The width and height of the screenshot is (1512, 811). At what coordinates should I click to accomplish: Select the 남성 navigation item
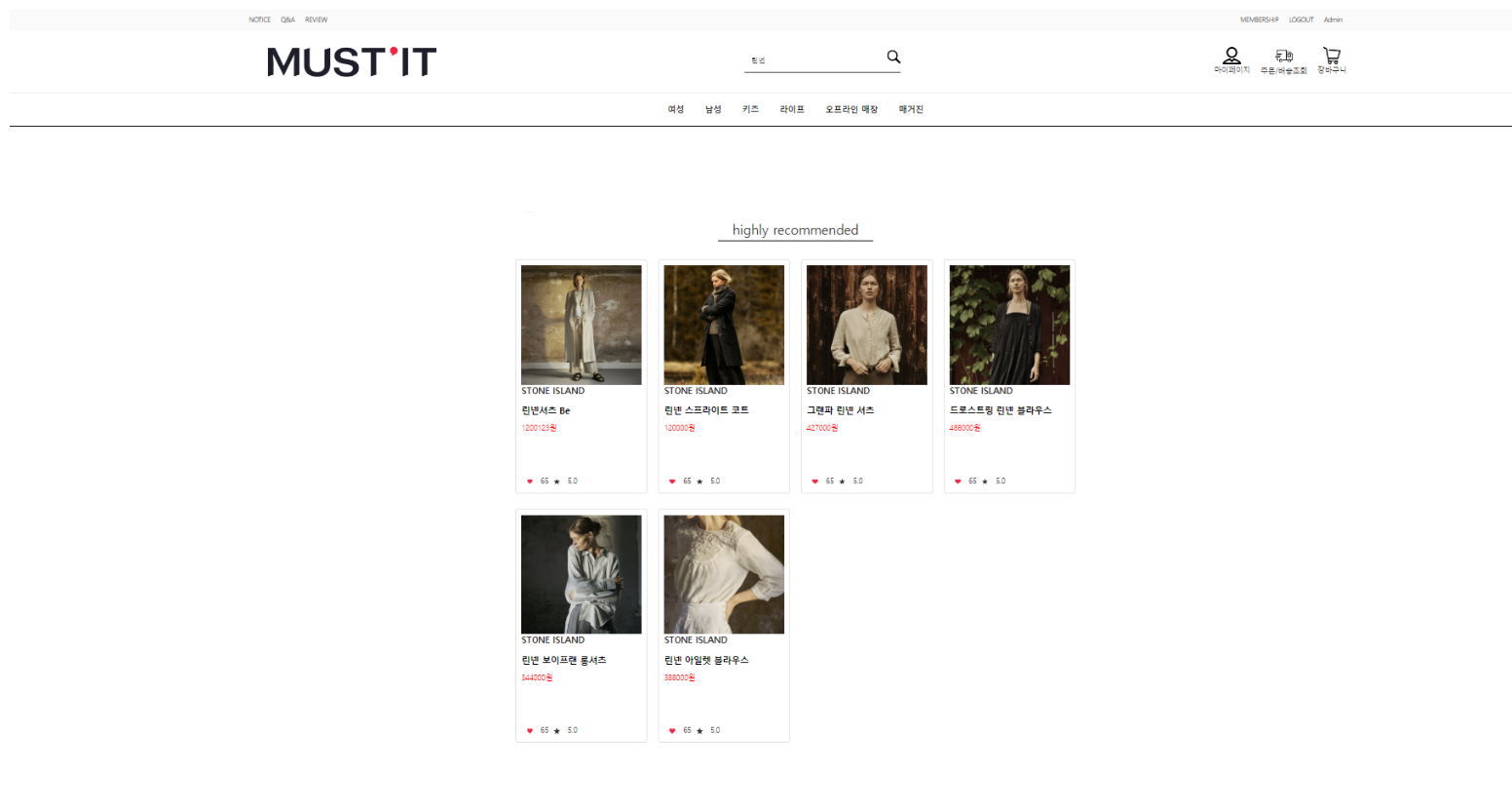pyautogui.click(x=713, y=109)
